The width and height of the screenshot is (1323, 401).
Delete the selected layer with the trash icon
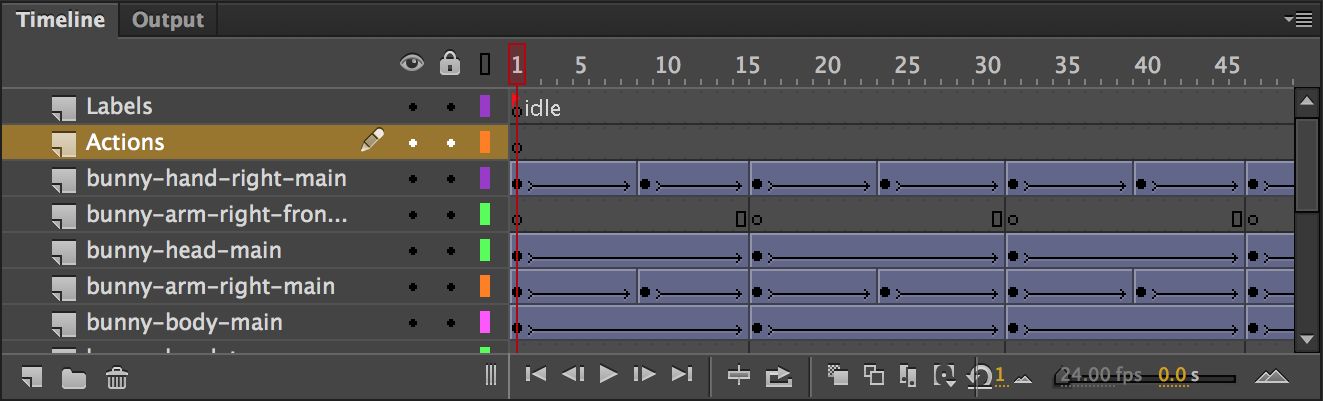click(x=116, y=378)
